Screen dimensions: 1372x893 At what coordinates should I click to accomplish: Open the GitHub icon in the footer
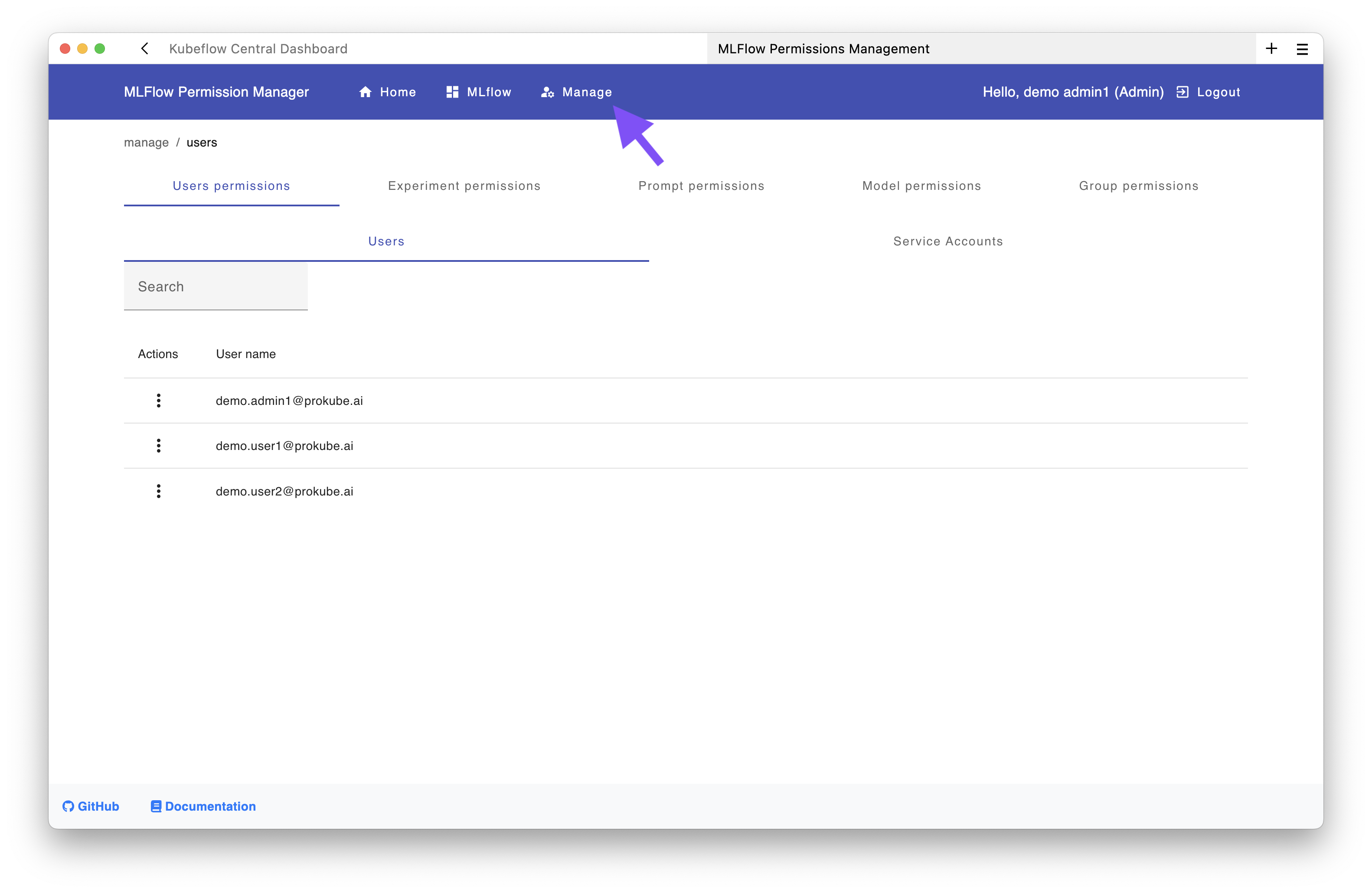click(x=68, y=806)
